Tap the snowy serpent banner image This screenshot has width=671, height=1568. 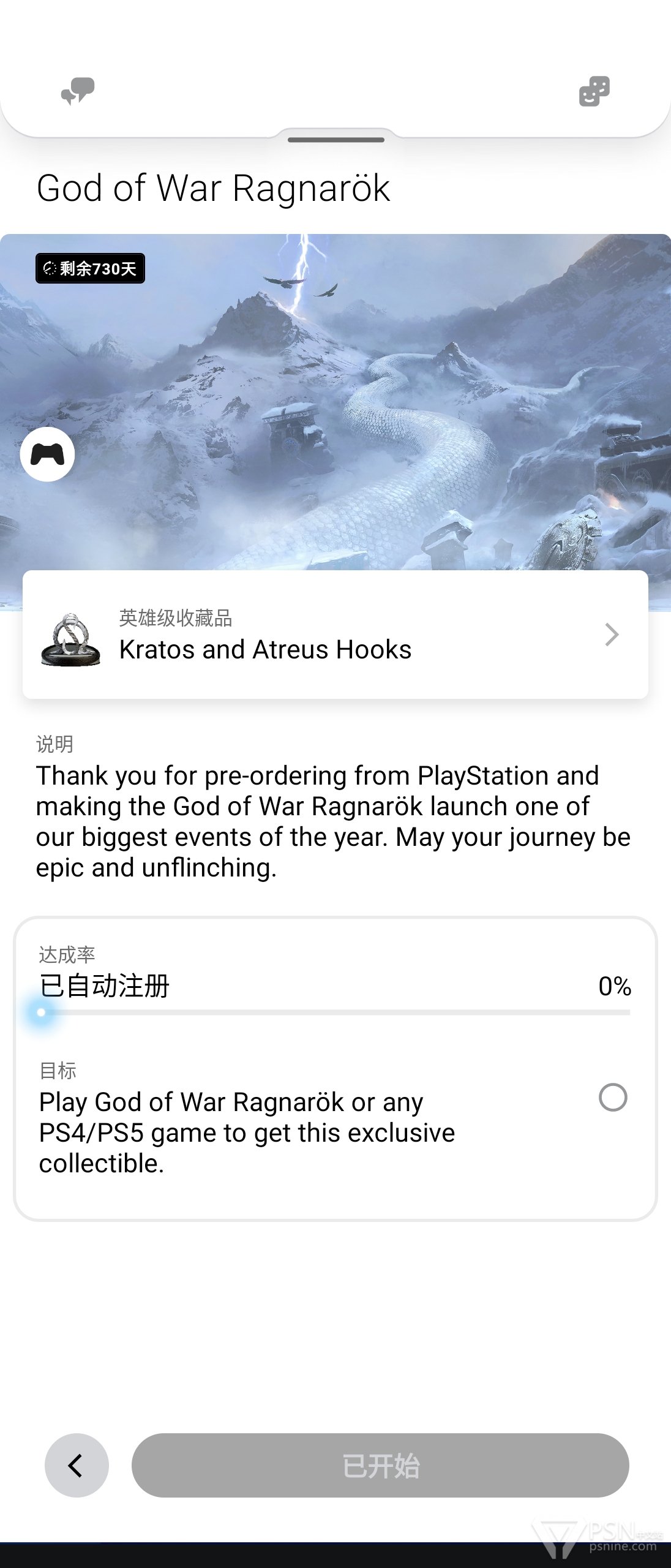click(x=335, y=402)
